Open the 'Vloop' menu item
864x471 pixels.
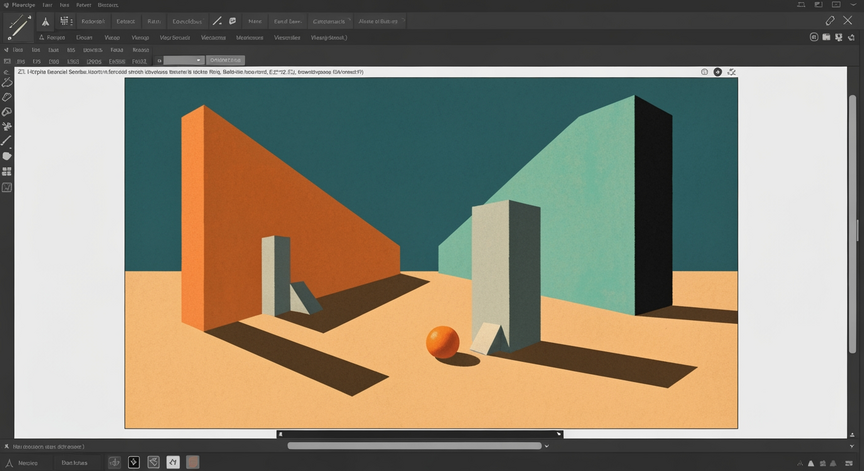coord(112,37)
